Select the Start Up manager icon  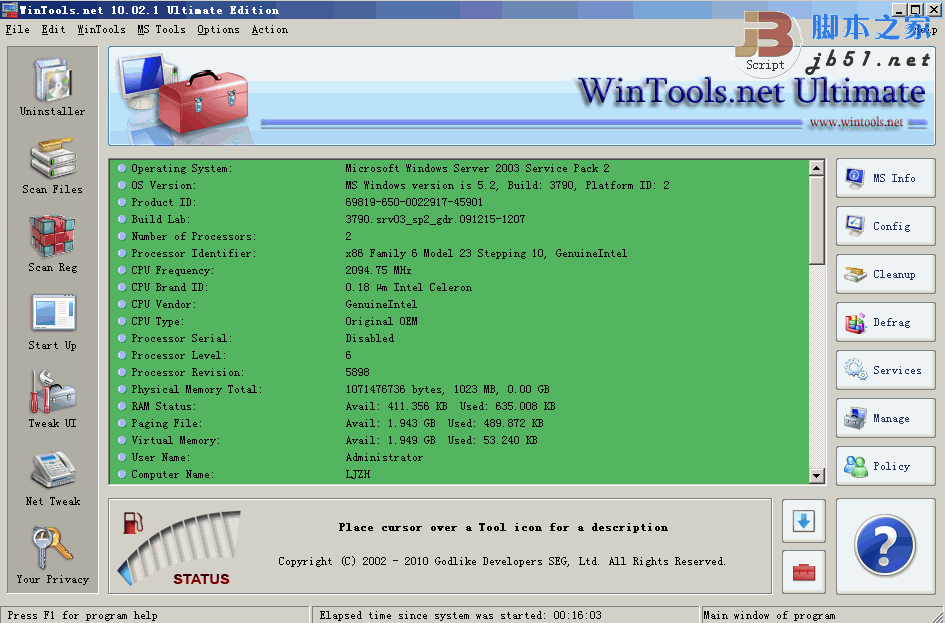53,313
